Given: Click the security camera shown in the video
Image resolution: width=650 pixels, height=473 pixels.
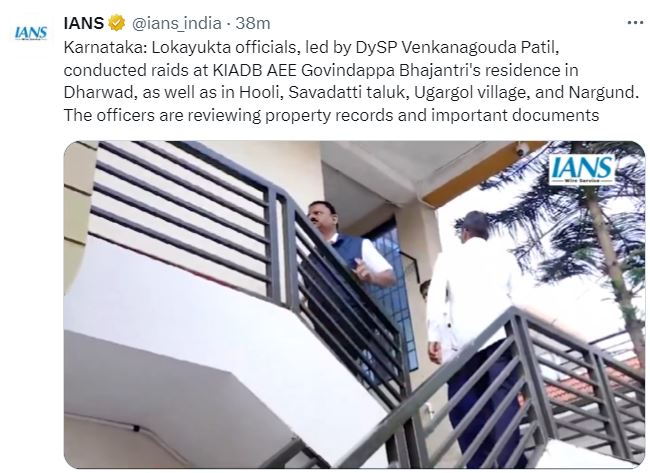Looking at the screenshot, I should pos(523,149).
